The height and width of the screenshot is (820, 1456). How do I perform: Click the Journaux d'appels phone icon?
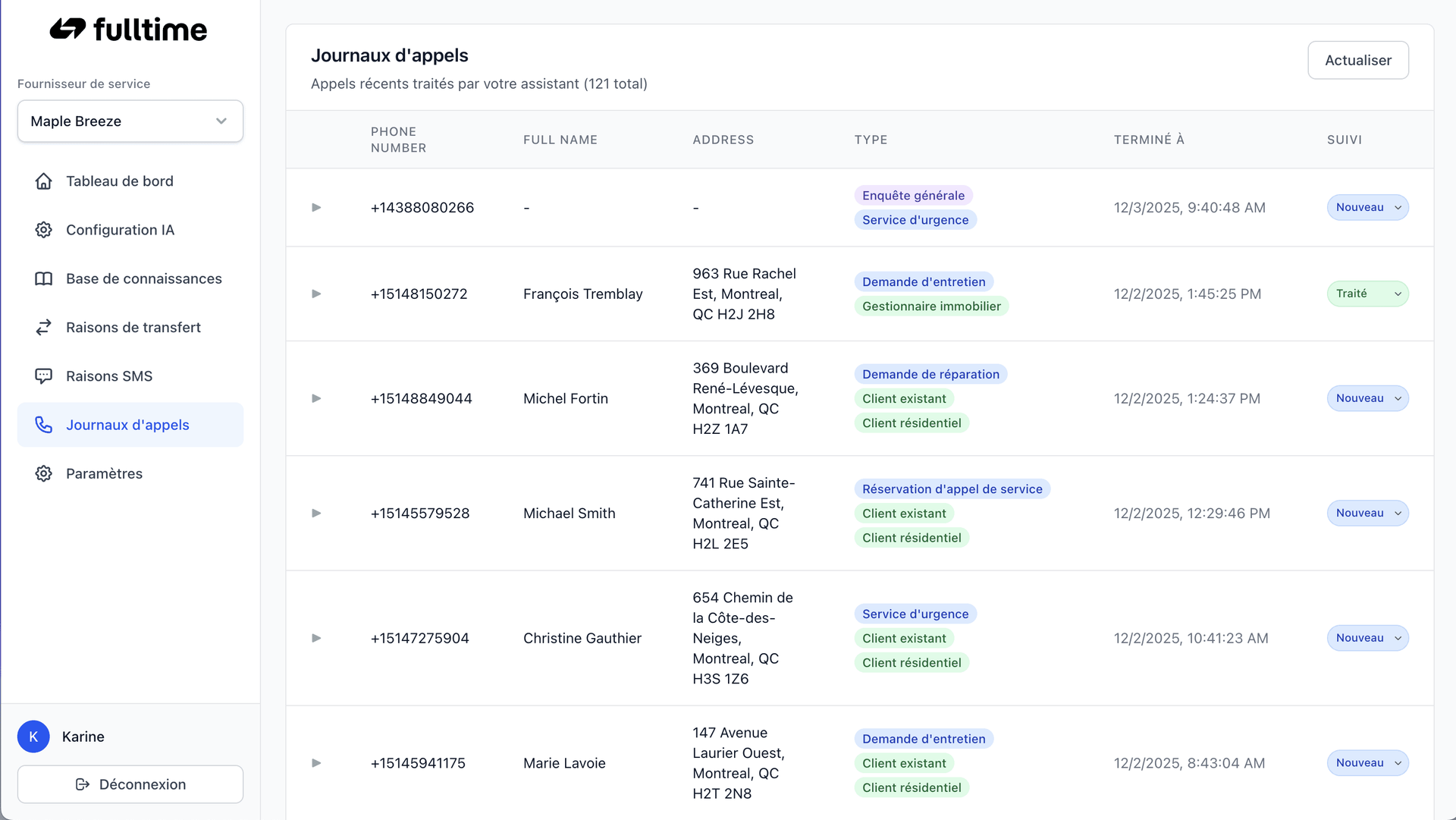[x=44, y=425]
